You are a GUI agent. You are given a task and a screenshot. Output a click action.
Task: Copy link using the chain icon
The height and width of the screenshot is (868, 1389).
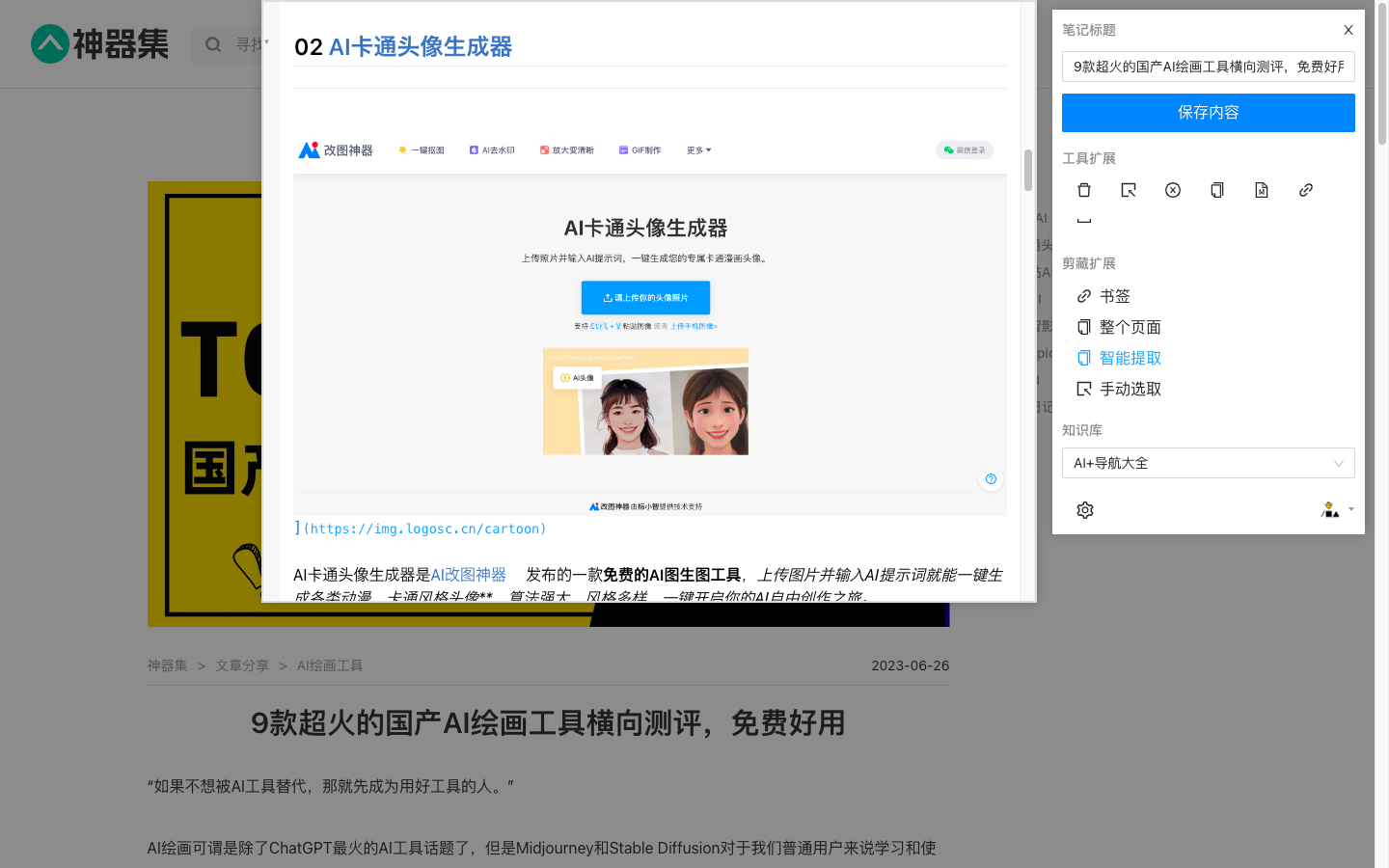[x=1306, y=190]
